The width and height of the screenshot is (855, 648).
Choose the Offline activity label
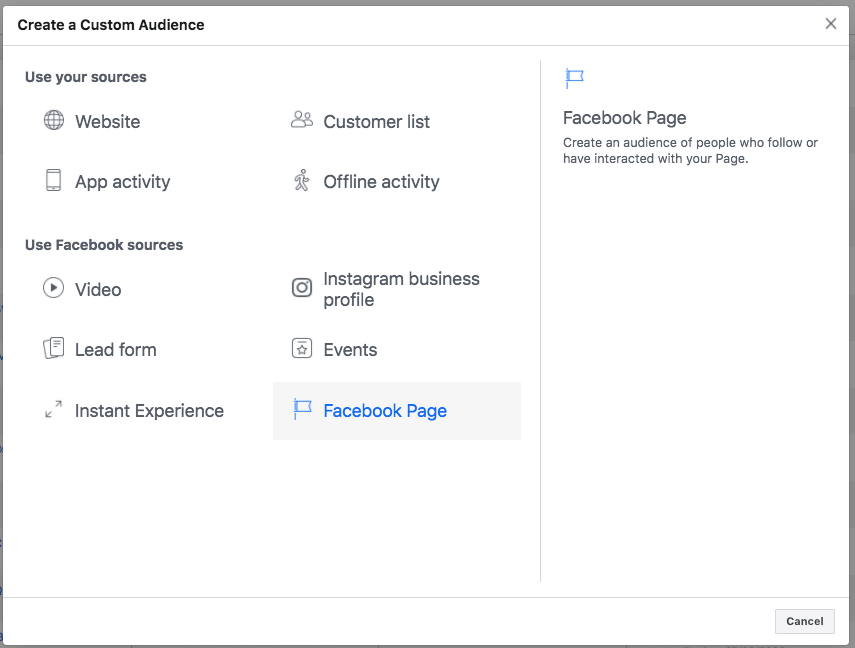coord(381,182)
